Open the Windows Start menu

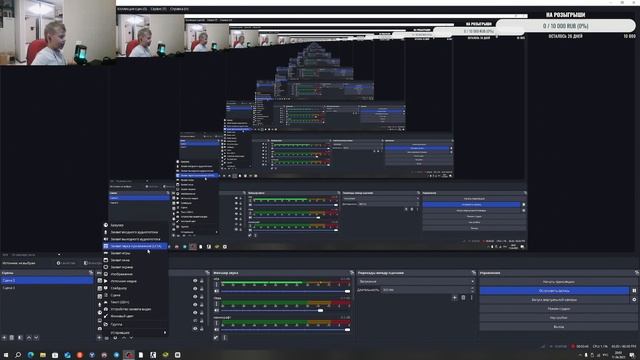pos(6,355)
